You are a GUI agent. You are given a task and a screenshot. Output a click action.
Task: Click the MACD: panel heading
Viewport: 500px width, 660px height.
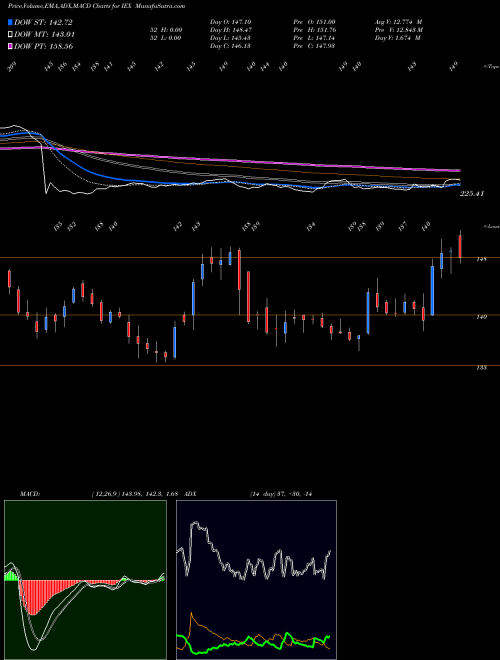pos(29,493)
